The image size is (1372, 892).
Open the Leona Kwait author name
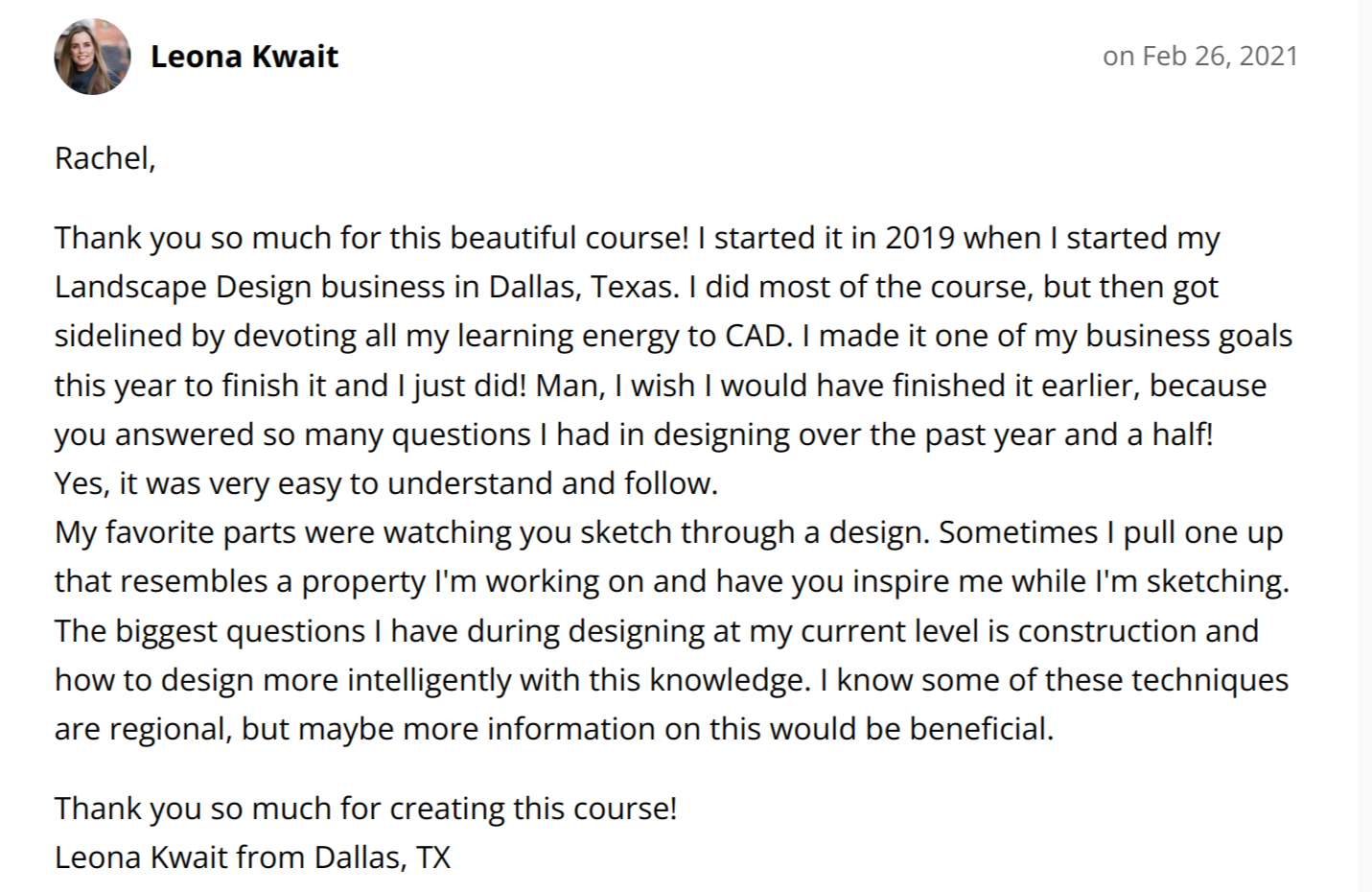(244, 57)
